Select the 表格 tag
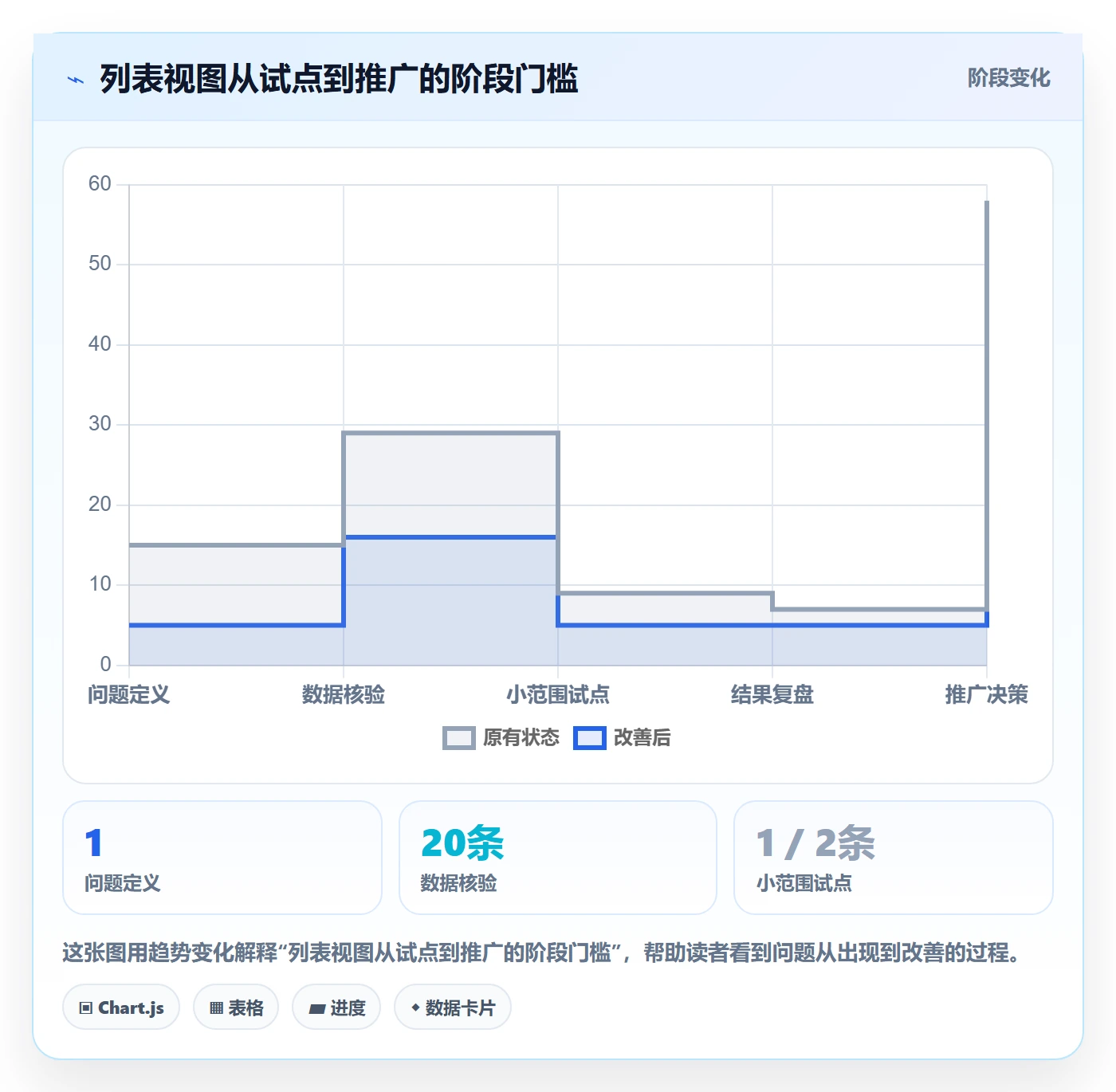Viewport: 1116px width, 1092px height. (x=236, y=1008)
